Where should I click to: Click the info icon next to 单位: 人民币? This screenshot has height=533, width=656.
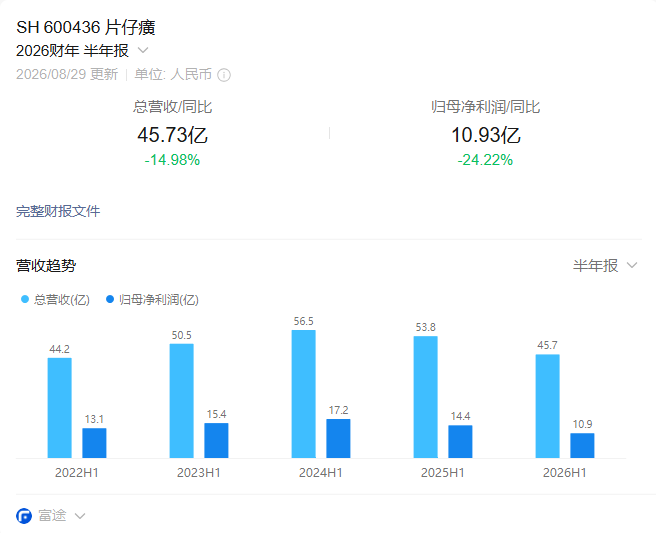(224, 75)
